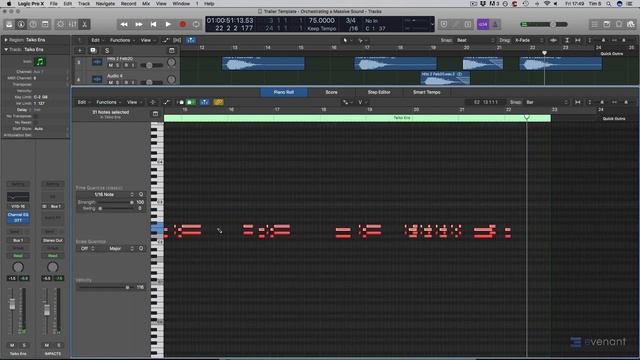Image resolution: width=640 pixels, height=360 pixels.
Task: Open the Mix menu in menu bar
Action: pyautogui.click(x=146, y=4)
